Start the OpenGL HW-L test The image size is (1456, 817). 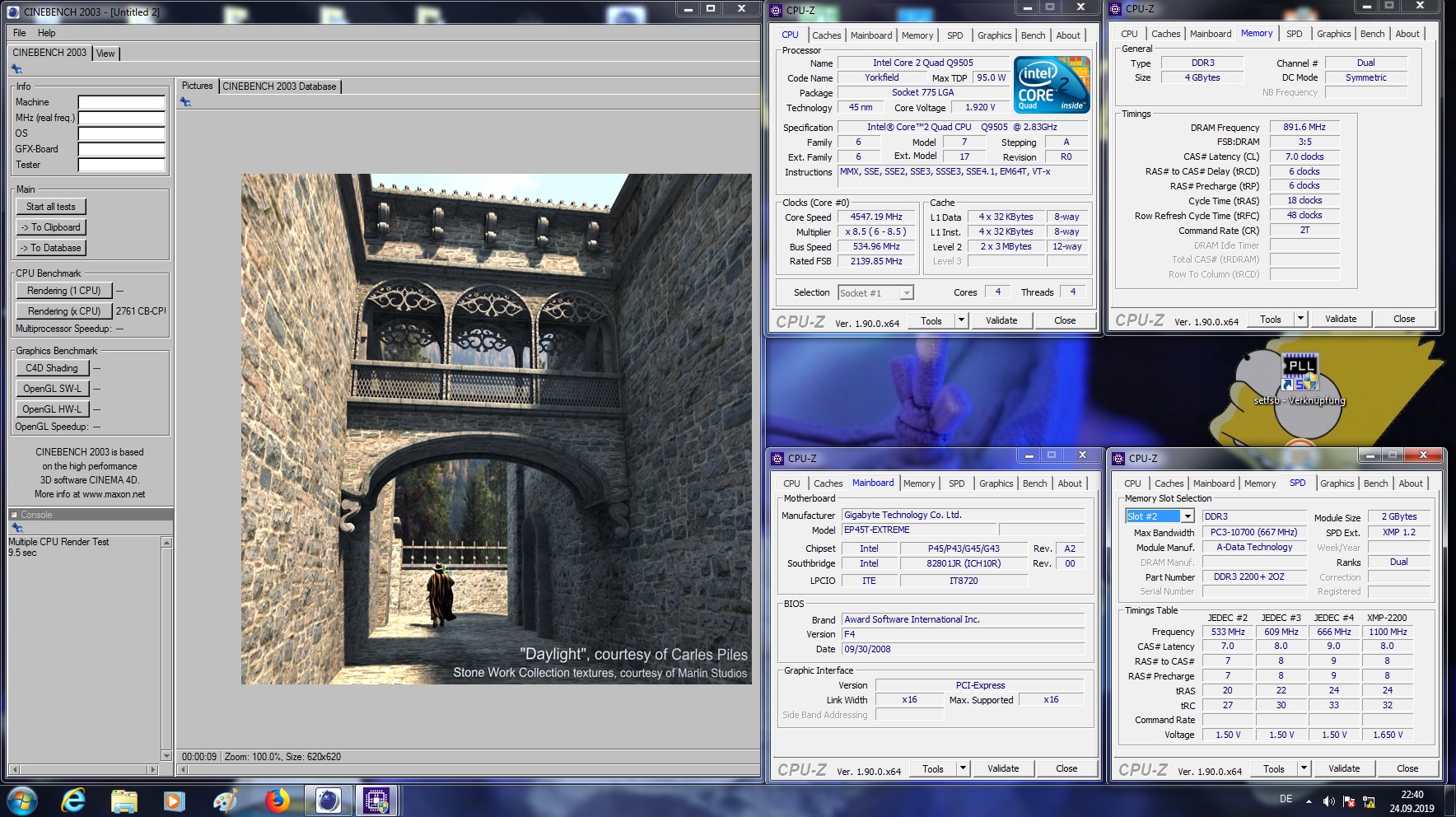click(51, 409)
